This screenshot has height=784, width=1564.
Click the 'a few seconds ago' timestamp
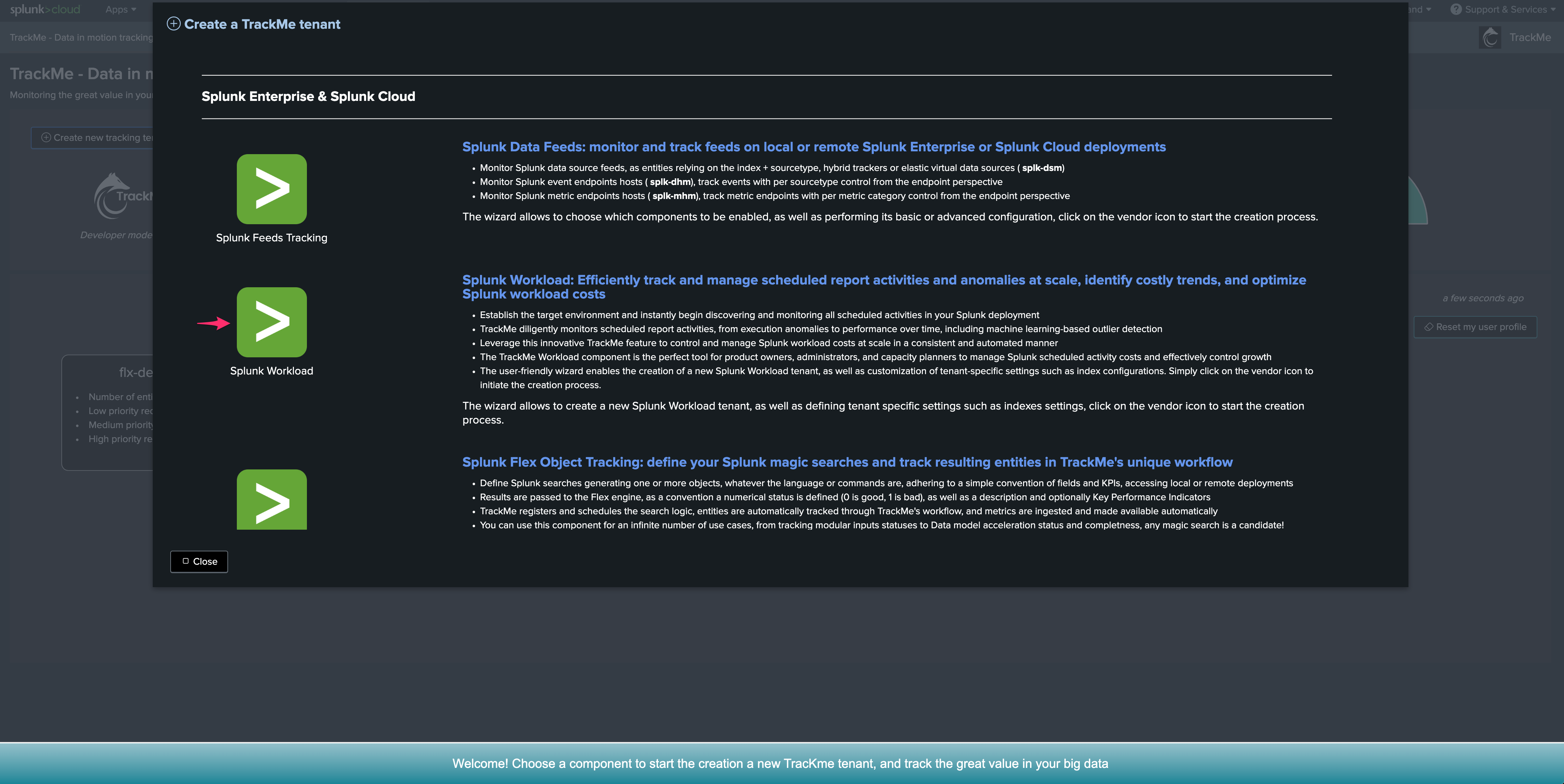point(1483,298)
